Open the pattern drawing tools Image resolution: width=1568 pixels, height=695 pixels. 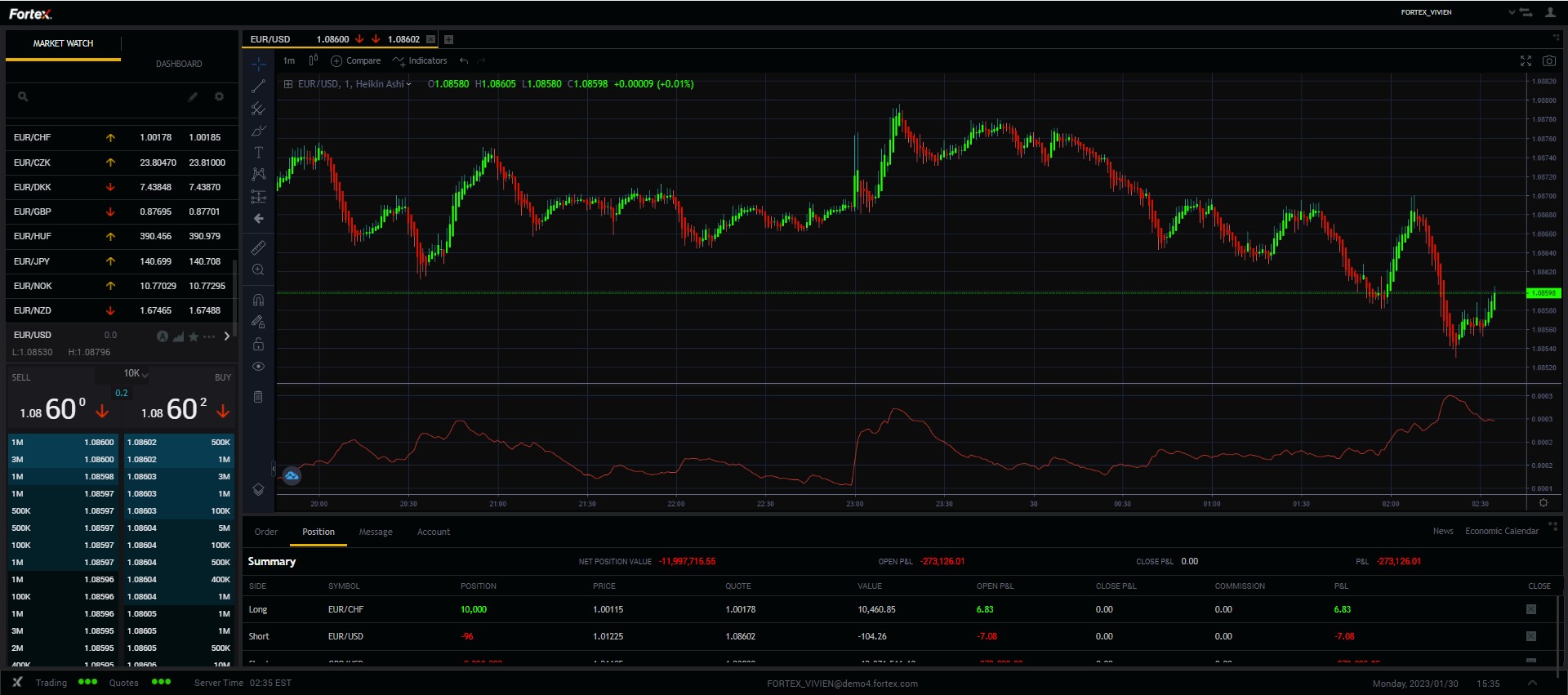258,174
